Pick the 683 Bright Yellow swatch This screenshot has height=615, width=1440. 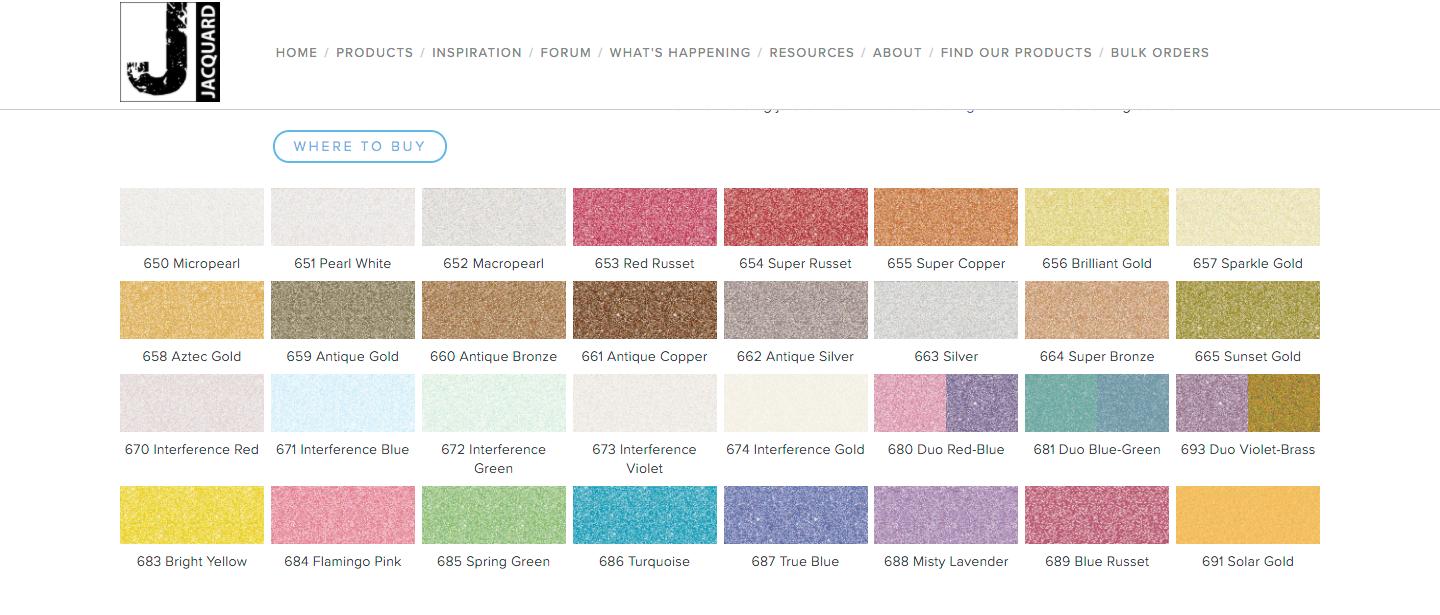pyautogui.click(x=192, y=515)
